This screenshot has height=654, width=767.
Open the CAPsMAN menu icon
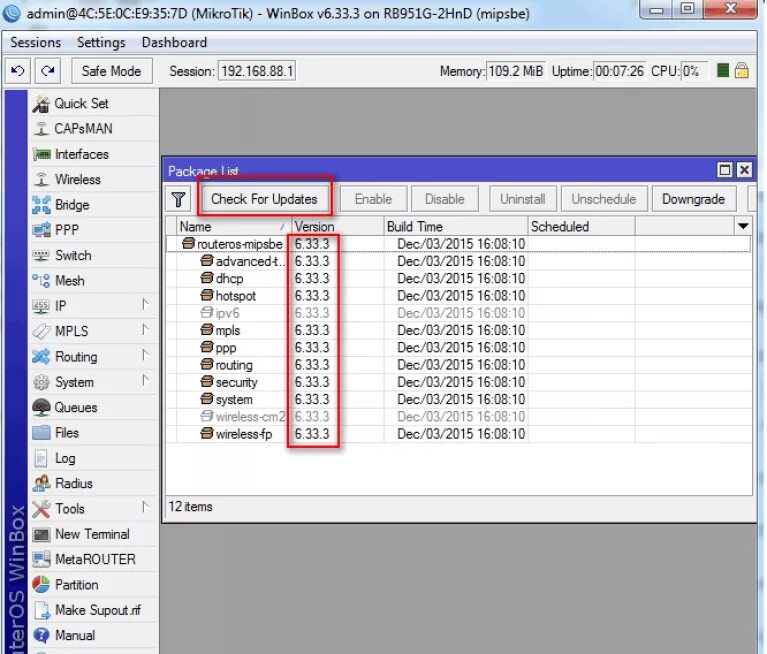coord(42,129)
